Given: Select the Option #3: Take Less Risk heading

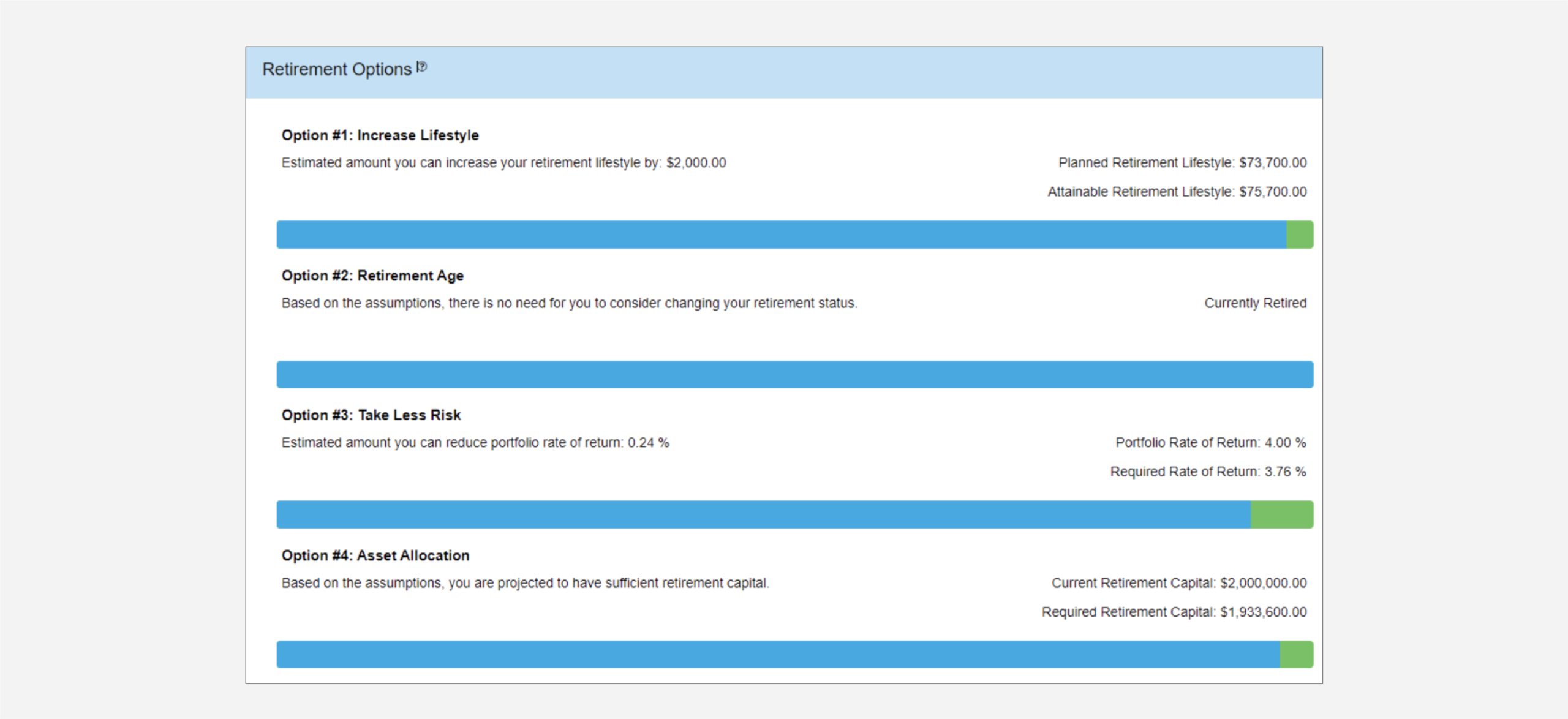Looking at the screenshot, I should [x=371, y=415].
